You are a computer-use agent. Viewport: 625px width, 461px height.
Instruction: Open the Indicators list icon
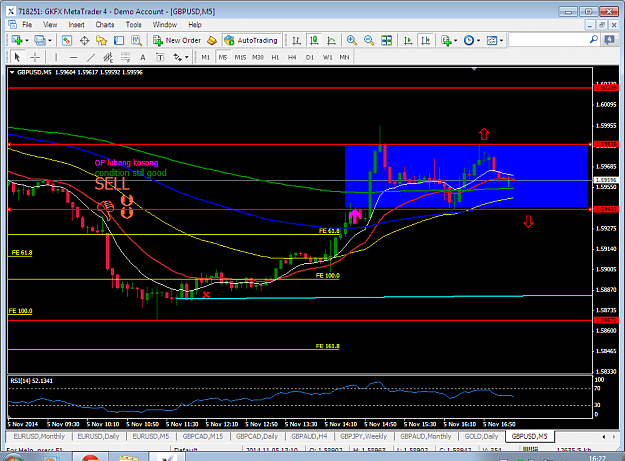click(446, 40)
